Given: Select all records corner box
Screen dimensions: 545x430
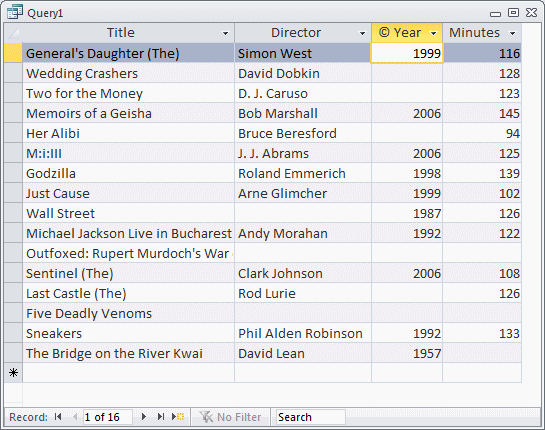Looking at the screenshot, I should coord(13,33).
